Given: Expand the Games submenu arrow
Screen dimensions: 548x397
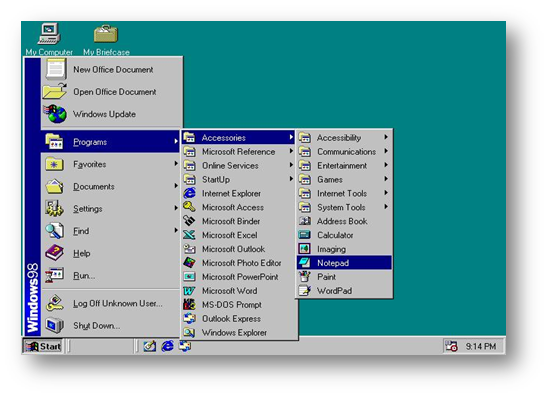Looking at the screenshot, I should [386, 179].
